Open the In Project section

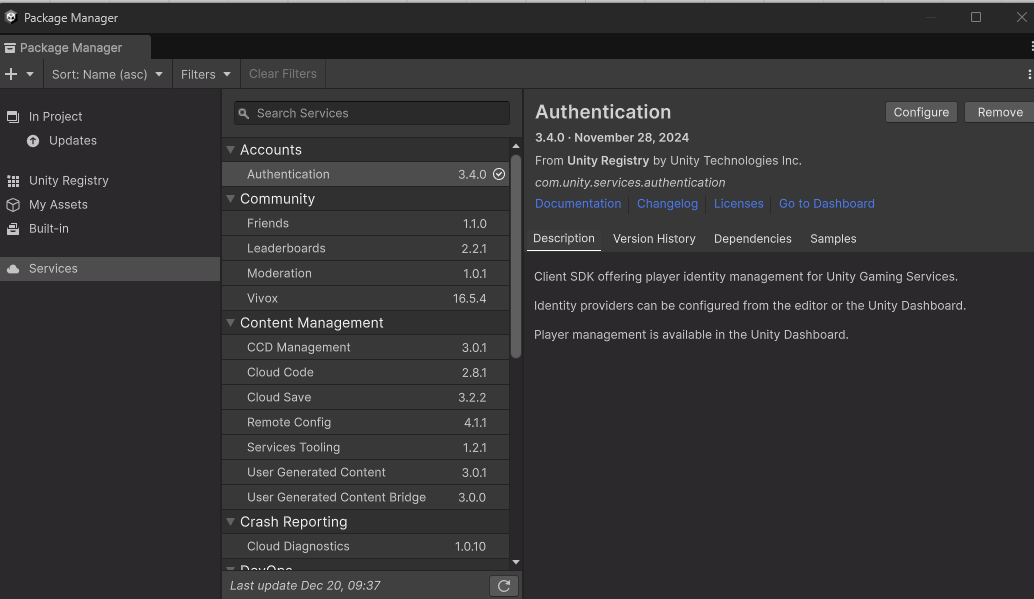point(55,117)
